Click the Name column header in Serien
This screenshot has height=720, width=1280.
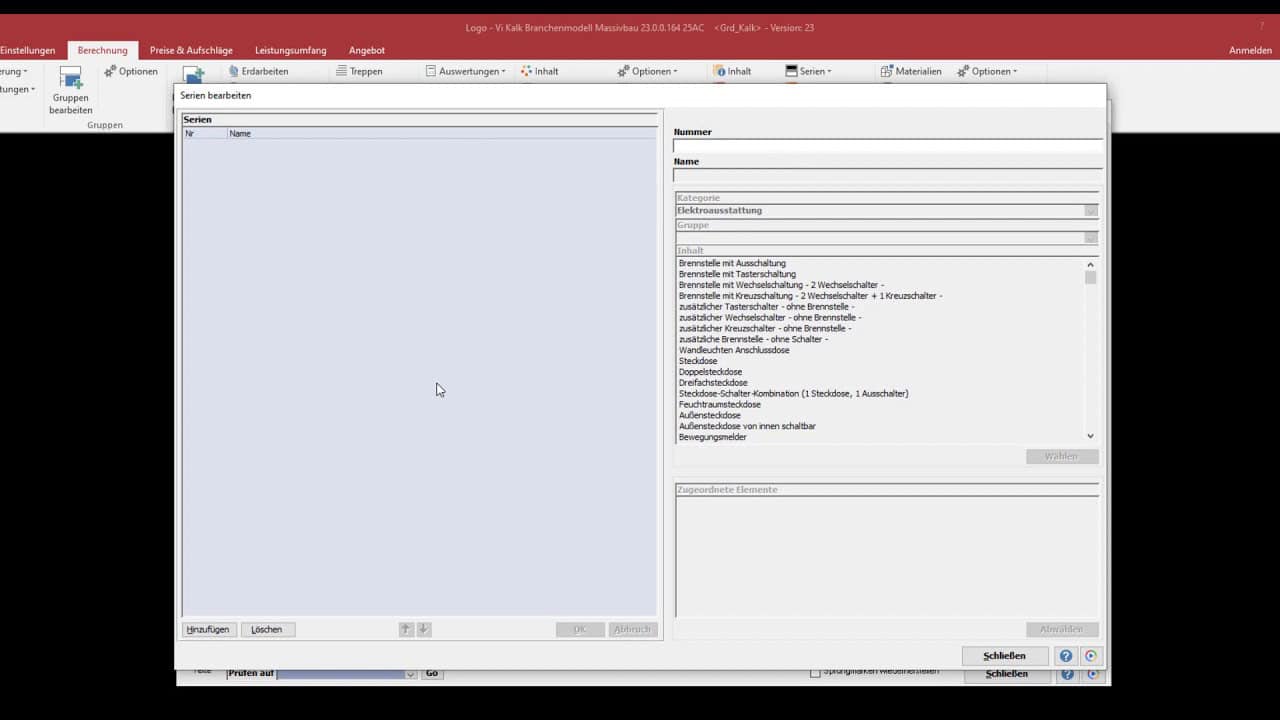[x=441, y=133]
